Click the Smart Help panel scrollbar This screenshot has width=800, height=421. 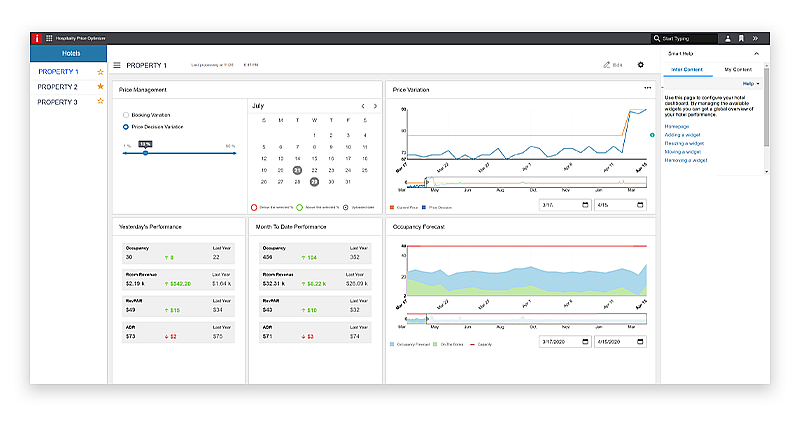tap(766, 107)
